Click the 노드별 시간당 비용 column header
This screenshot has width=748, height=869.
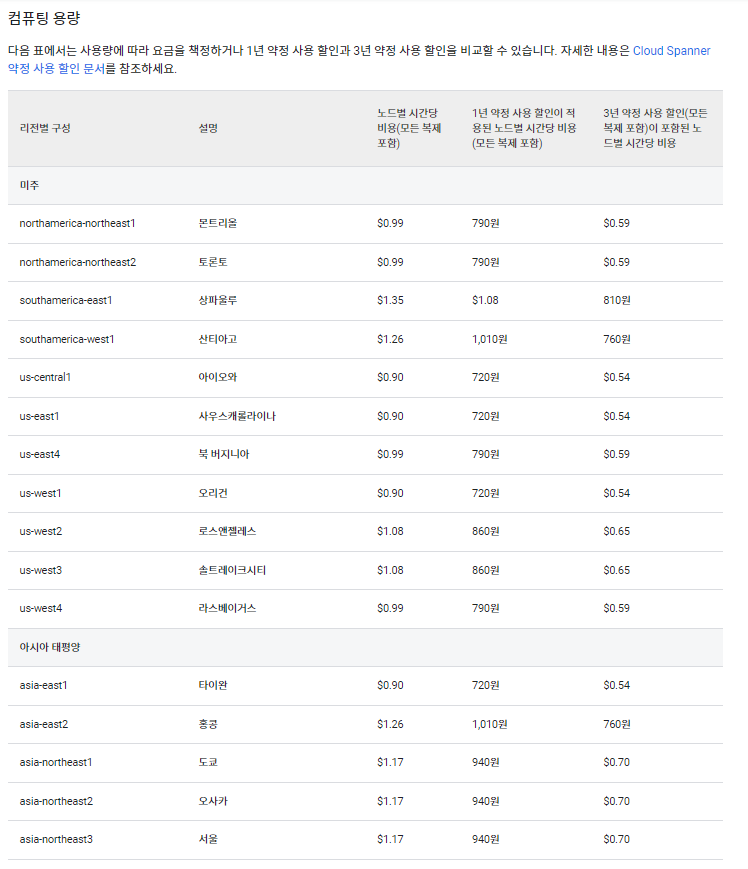coord(411,128)
